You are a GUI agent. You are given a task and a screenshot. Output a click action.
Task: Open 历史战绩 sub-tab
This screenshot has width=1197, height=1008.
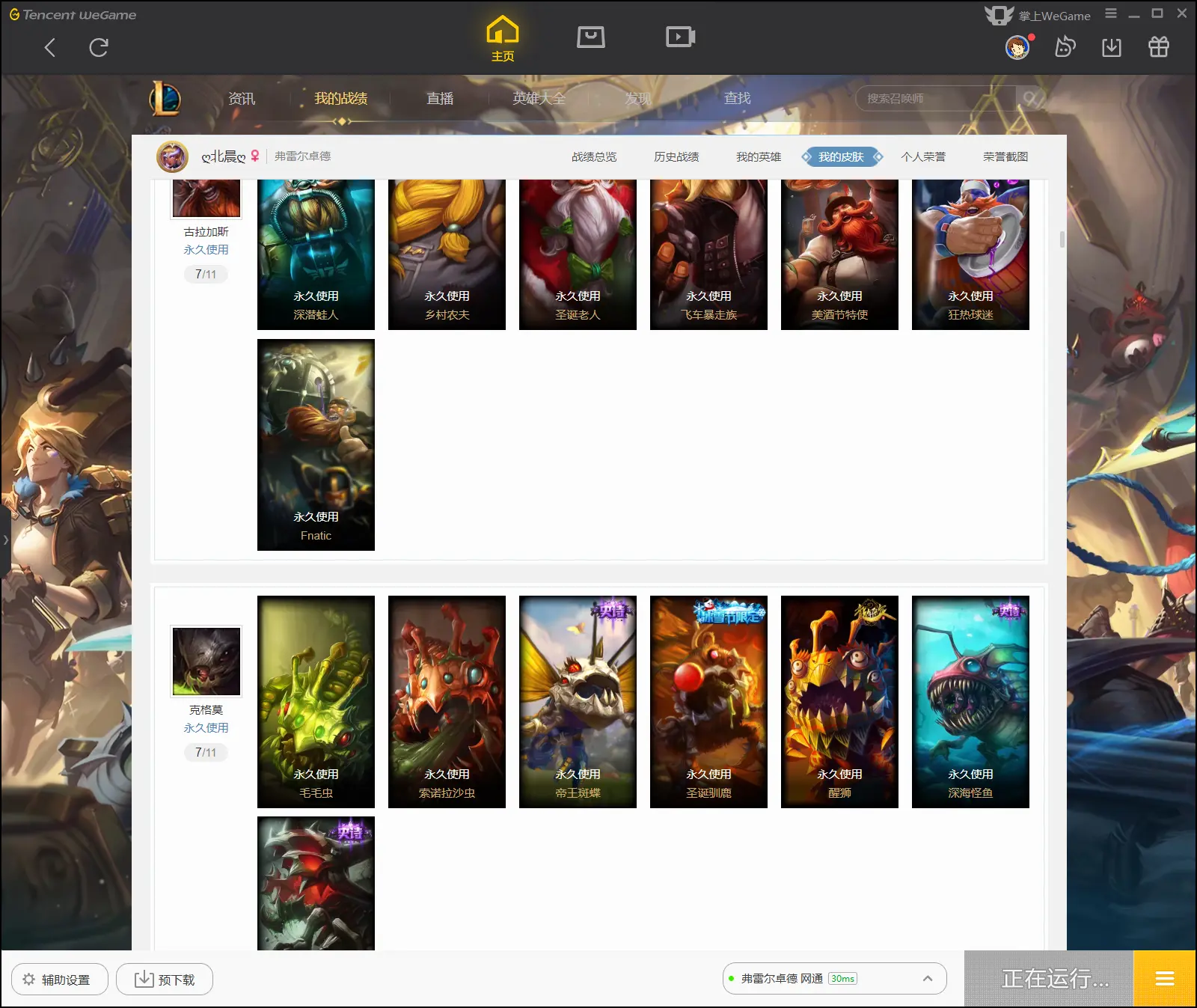(676, 156)
